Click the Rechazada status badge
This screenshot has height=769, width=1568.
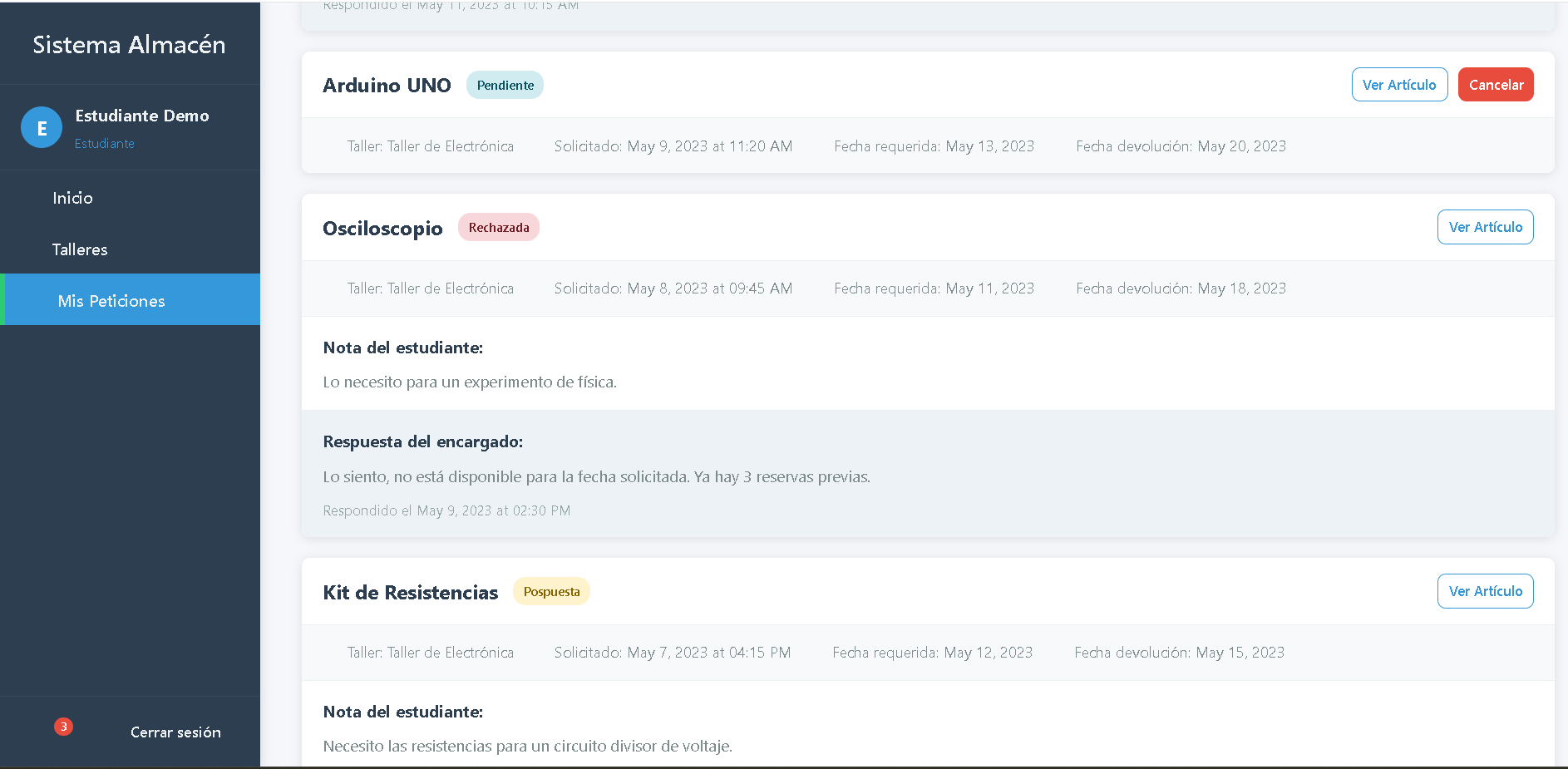tap(499, 227)
